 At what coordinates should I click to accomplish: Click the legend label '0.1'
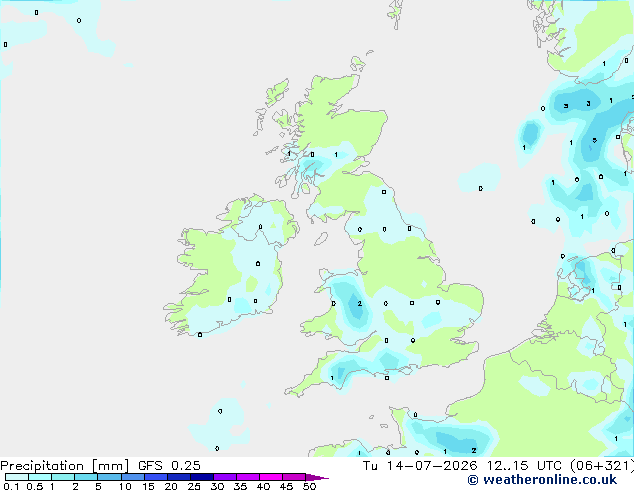pos(11,486)
